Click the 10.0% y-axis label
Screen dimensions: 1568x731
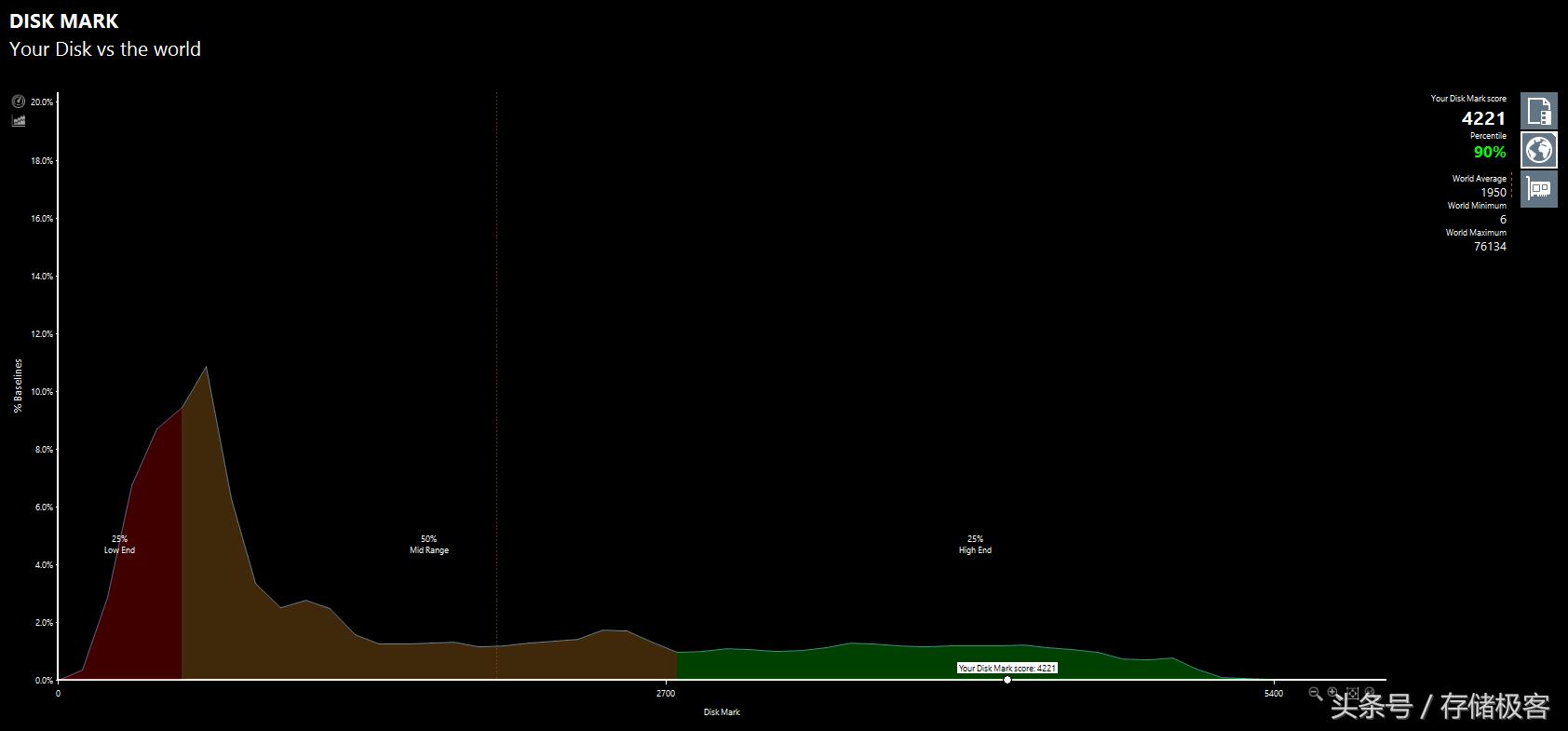[x=42, y=392]
